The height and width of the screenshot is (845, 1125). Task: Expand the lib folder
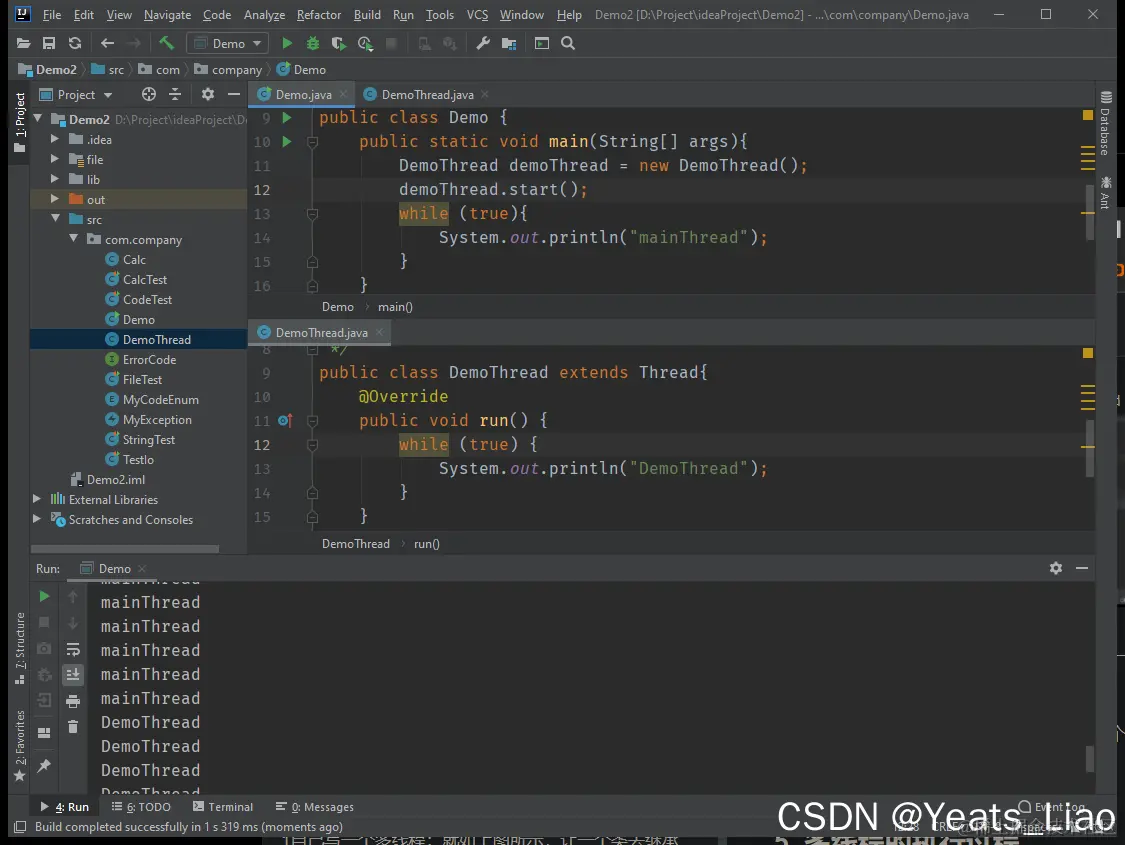click(x=55, y=179)
